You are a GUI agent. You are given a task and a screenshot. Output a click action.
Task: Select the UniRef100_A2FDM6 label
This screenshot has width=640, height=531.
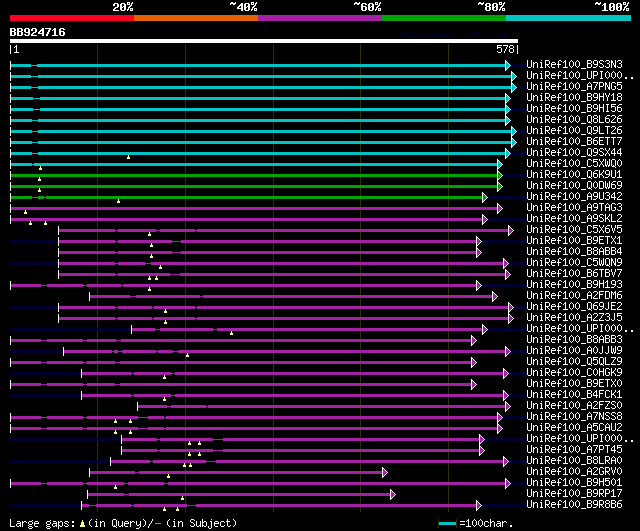click(574, 296)
